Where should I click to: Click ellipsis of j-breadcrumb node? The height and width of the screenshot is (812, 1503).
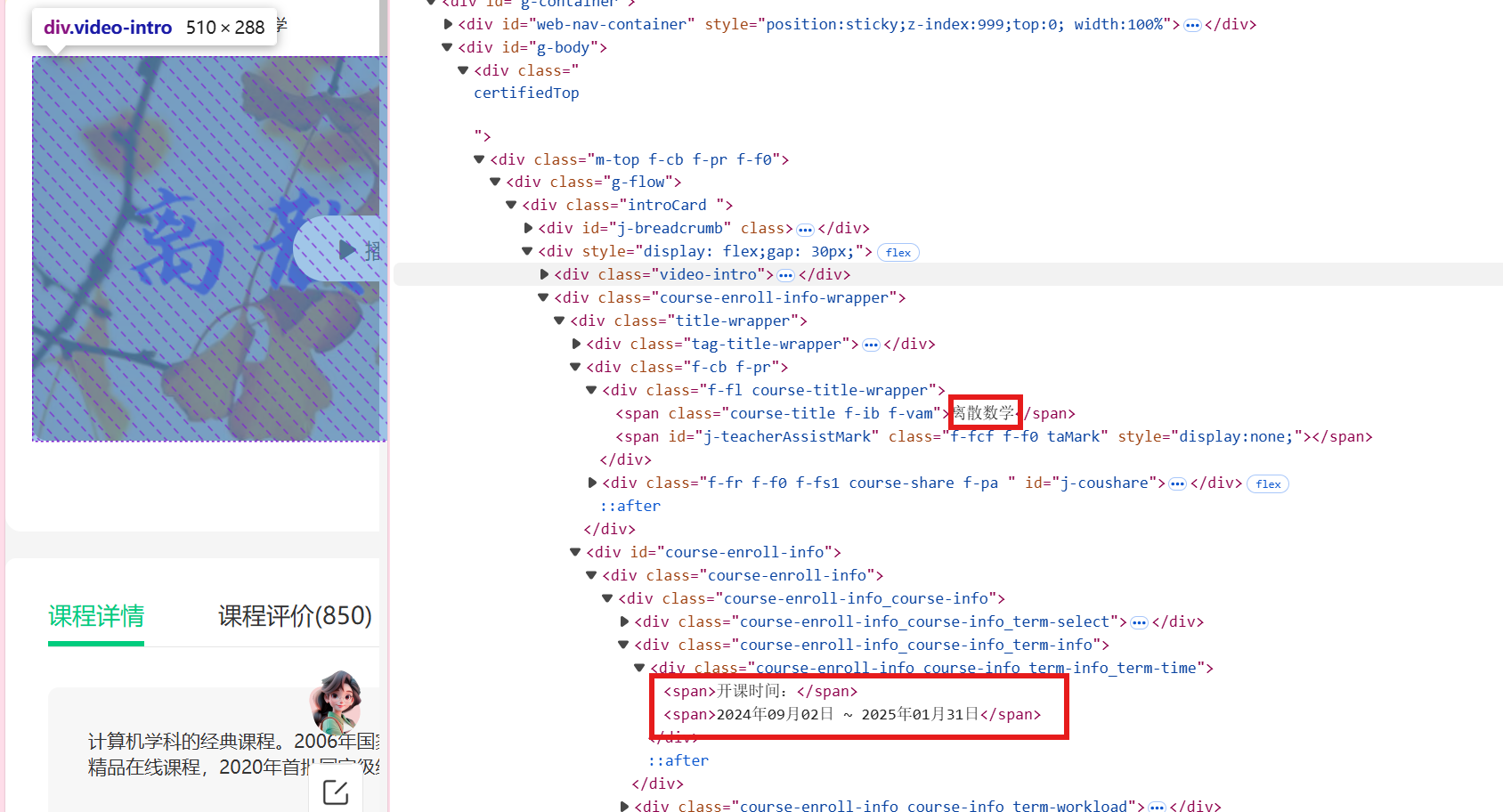click(x=805, y=230)
